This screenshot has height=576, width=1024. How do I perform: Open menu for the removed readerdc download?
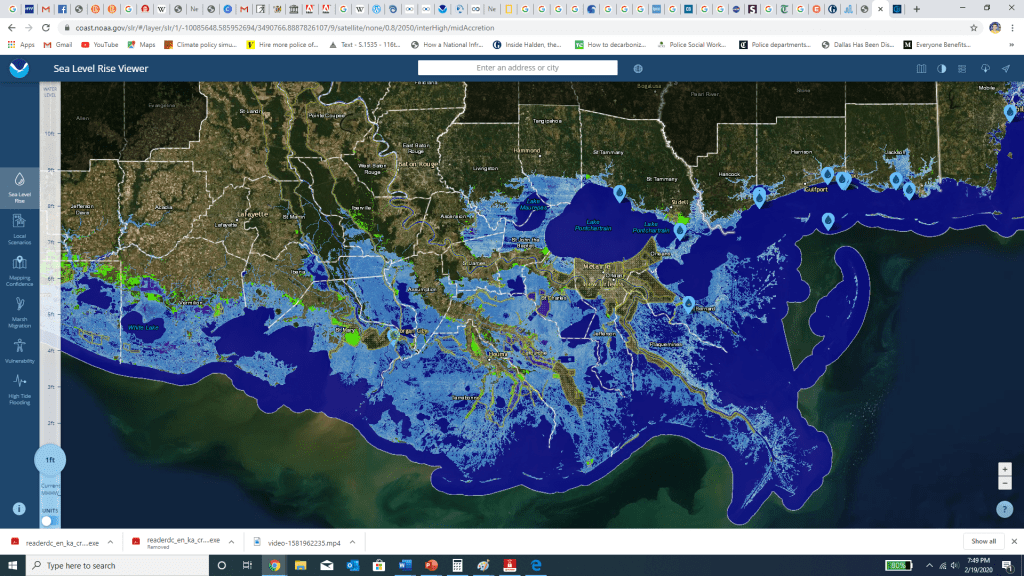[231, 541]
